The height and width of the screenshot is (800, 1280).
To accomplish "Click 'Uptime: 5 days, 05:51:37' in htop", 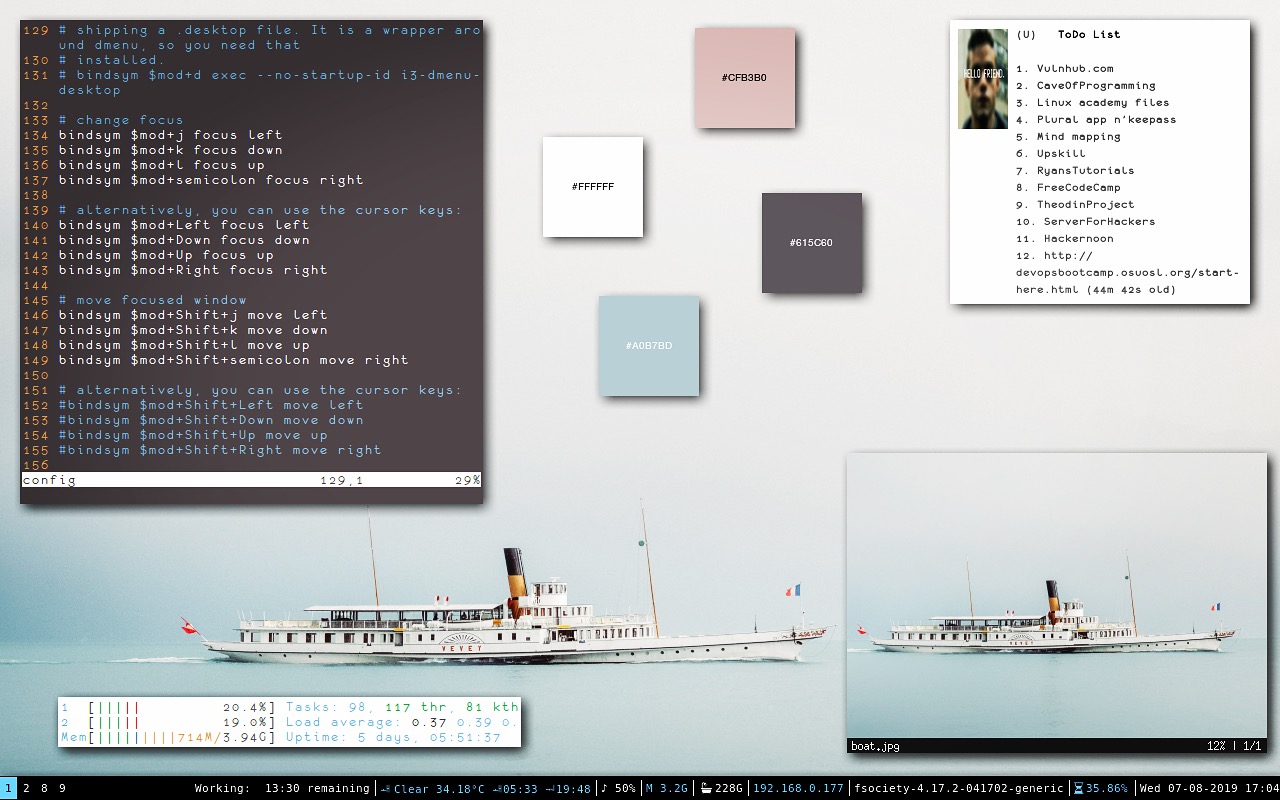I will pos(394,737).
